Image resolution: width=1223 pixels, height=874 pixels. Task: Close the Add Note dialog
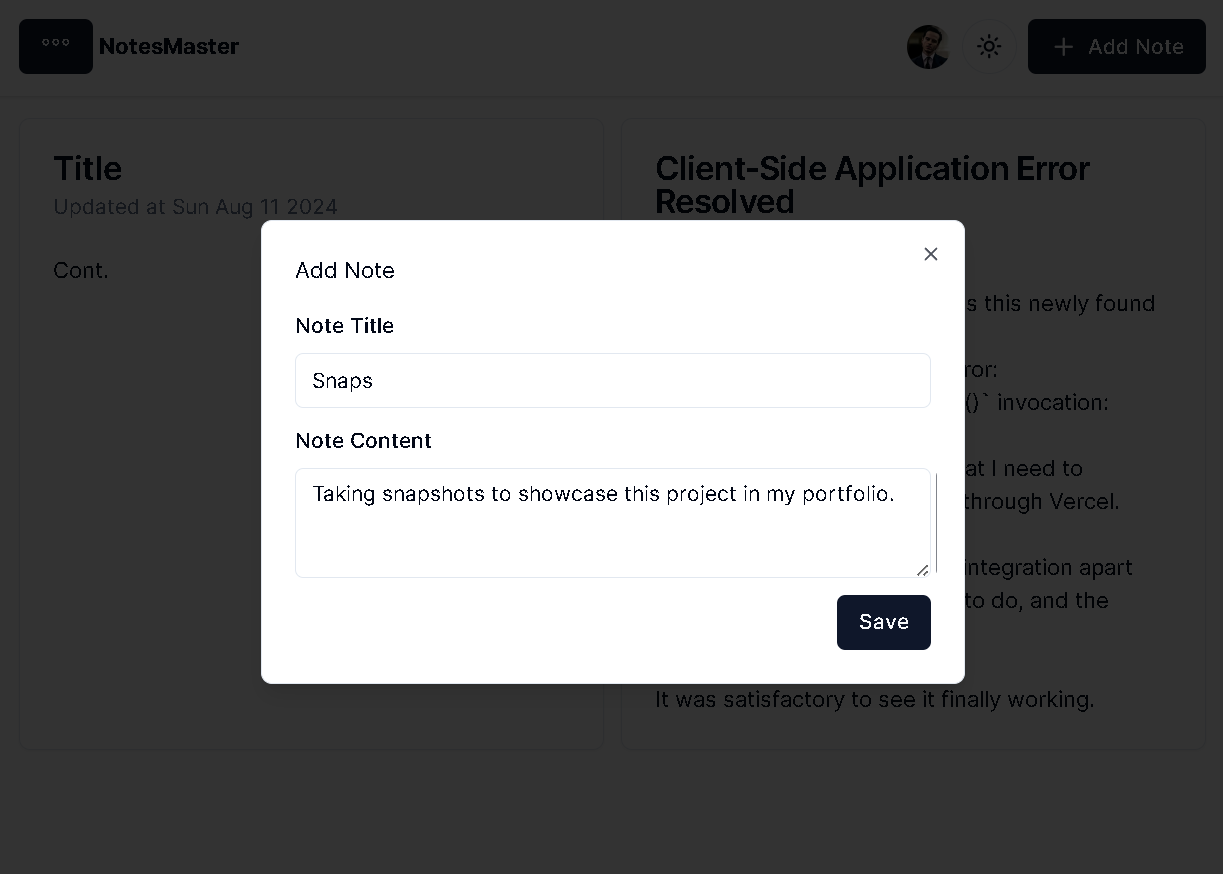931,254
